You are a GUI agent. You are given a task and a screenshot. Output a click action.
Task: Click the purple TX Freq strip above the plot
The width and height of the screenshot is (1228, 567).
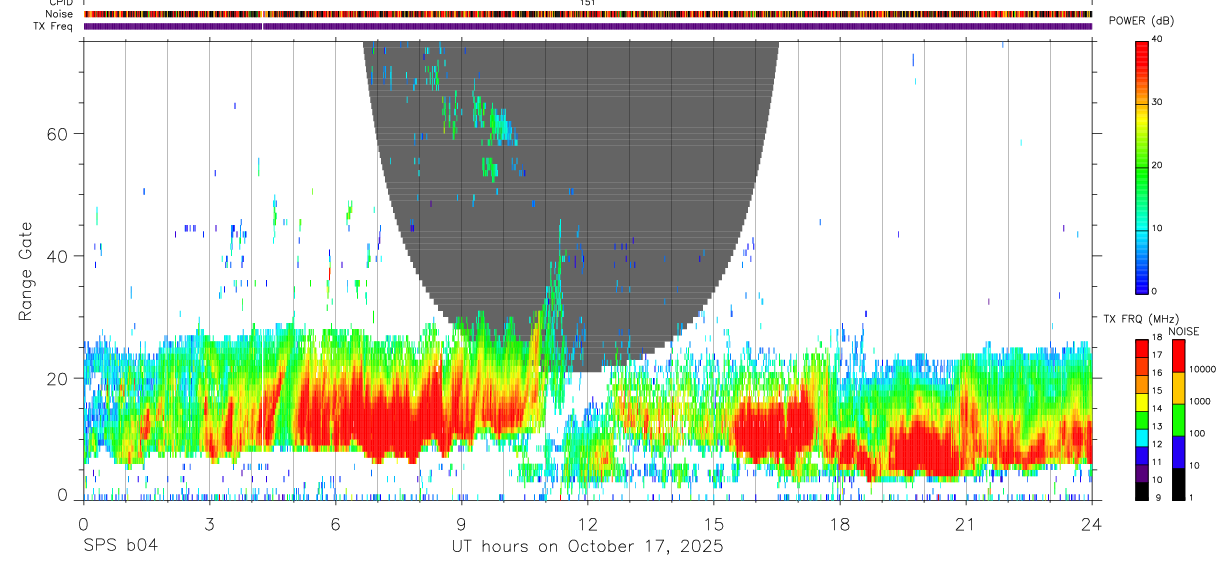[x=588, y=26]
